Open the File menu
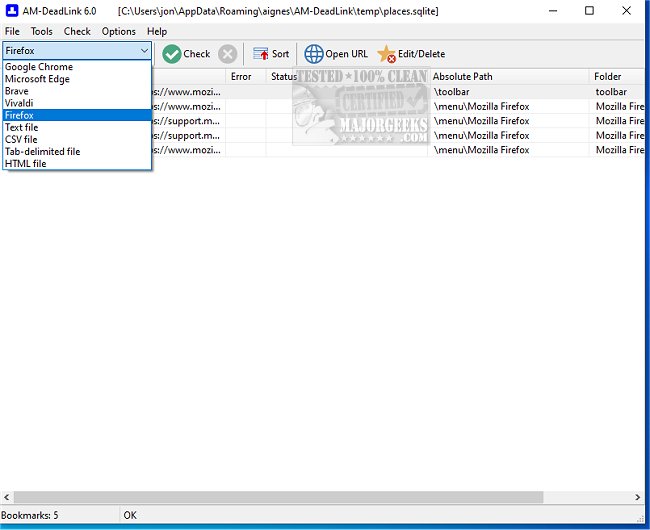This screenshot has width=650, height=530. 12,31
